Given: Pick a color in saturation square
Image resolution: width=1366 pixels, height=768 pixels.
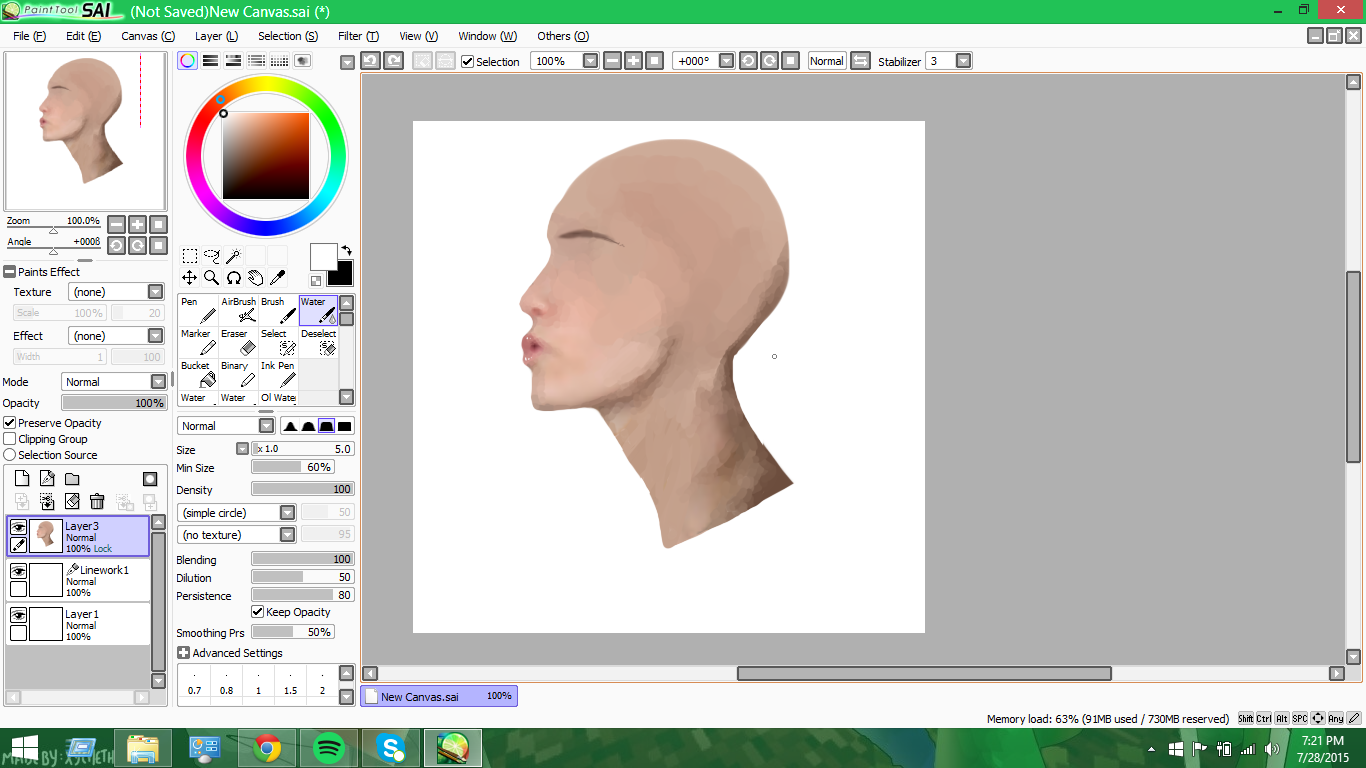Looking at the screenshot, I should pyautogui.click(x=266, y=156).
